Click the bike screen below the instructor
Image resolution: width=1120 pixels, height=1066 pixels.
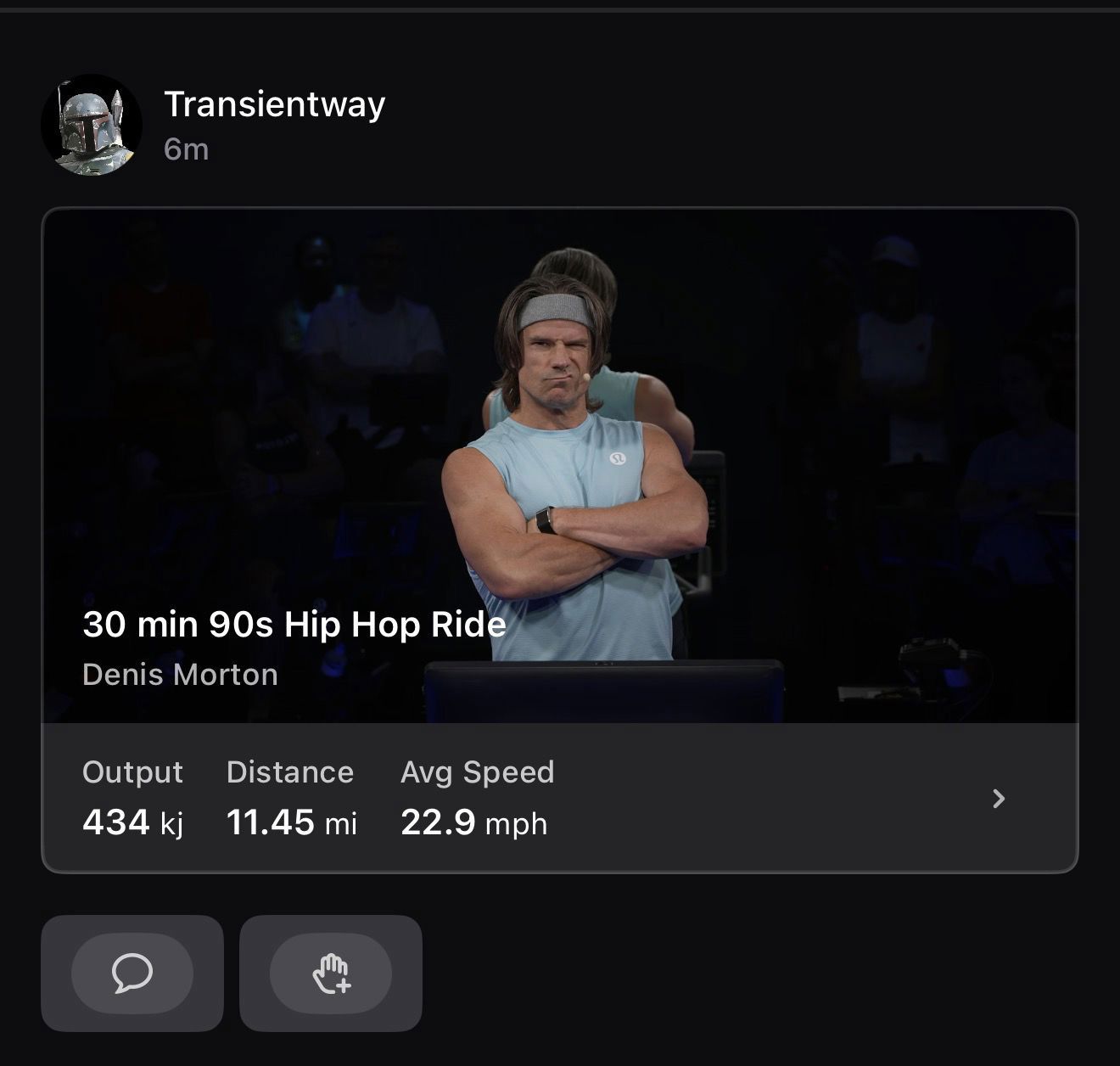click(x=603, y=691)
